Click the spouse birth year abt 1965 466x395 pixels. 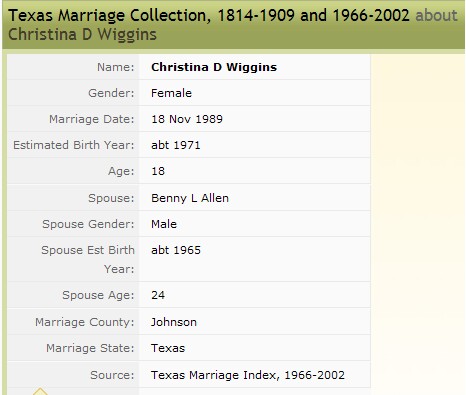tap(176, 250)
